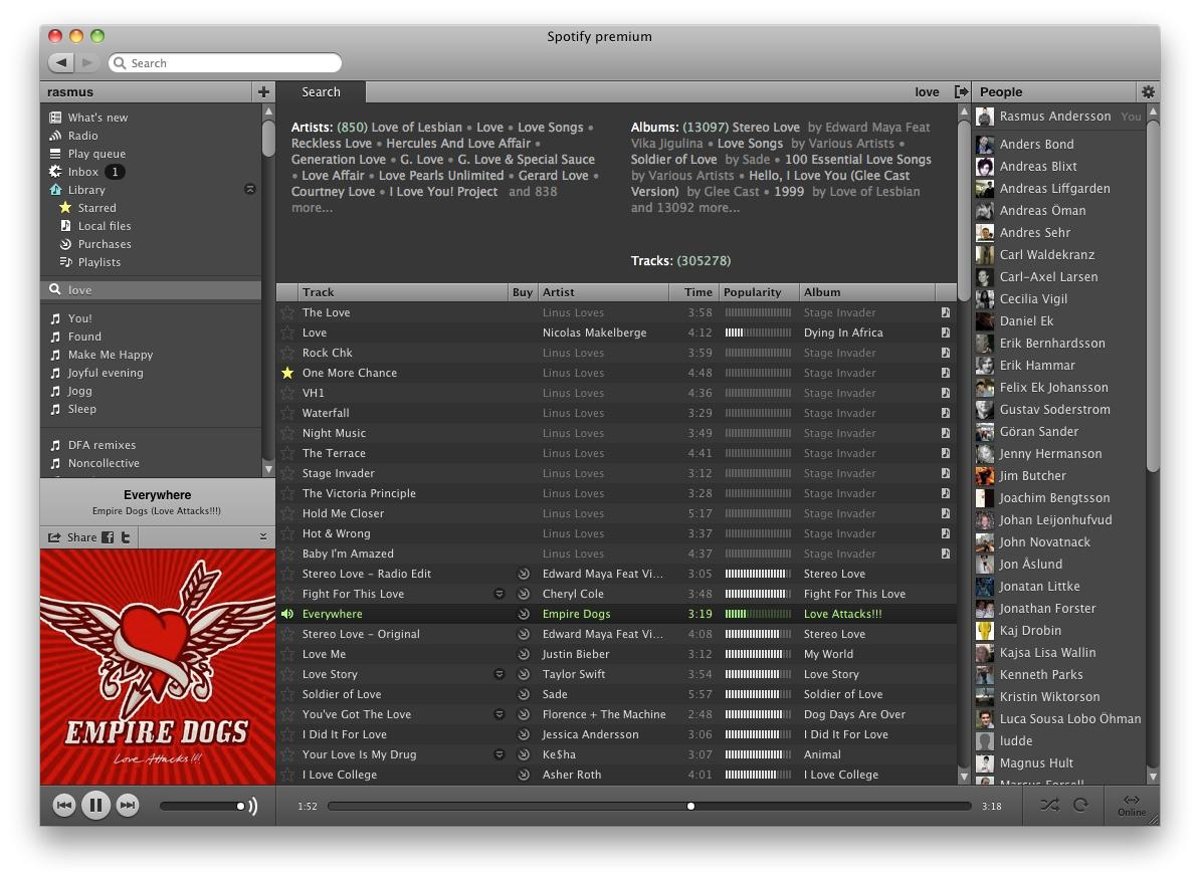This screenshot has height=881, width=1200.
Task: Open Play queue in the sidebar
Action: pyautogui.click(x=96, y=154)
